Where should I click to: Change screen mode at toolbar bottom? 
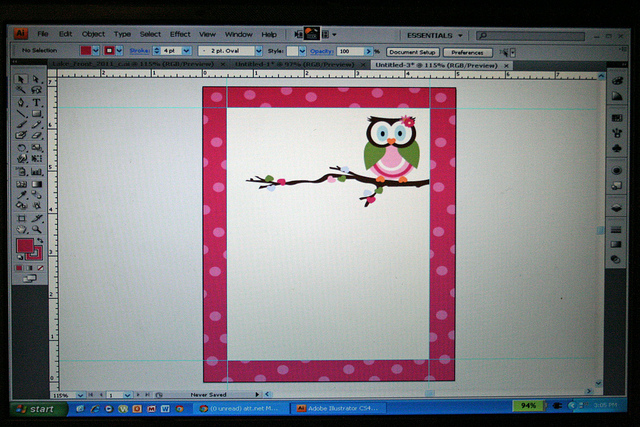29,279
